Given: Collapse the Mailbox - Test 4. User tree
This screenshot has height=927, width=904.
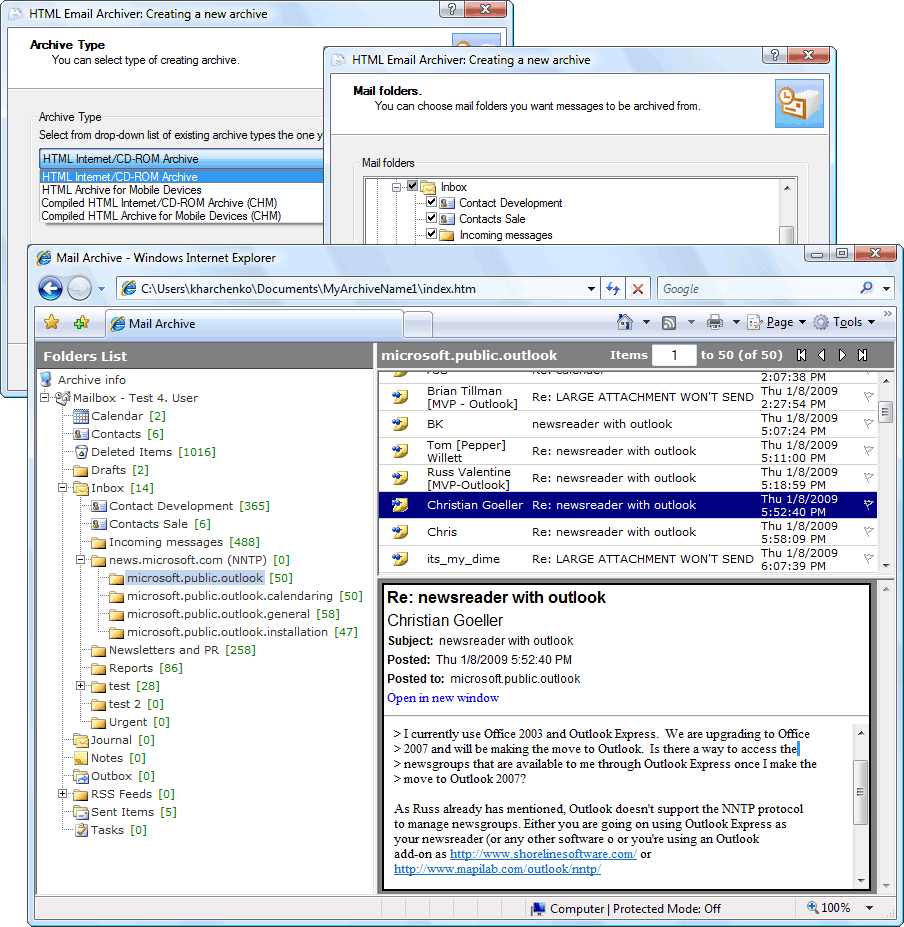Looking at the screenshot, I should pos(44,397).
